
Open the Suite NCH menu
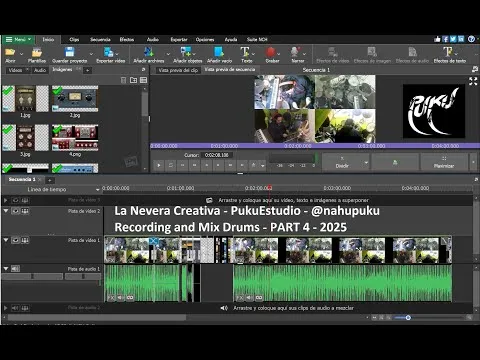[x=257, y=39]
